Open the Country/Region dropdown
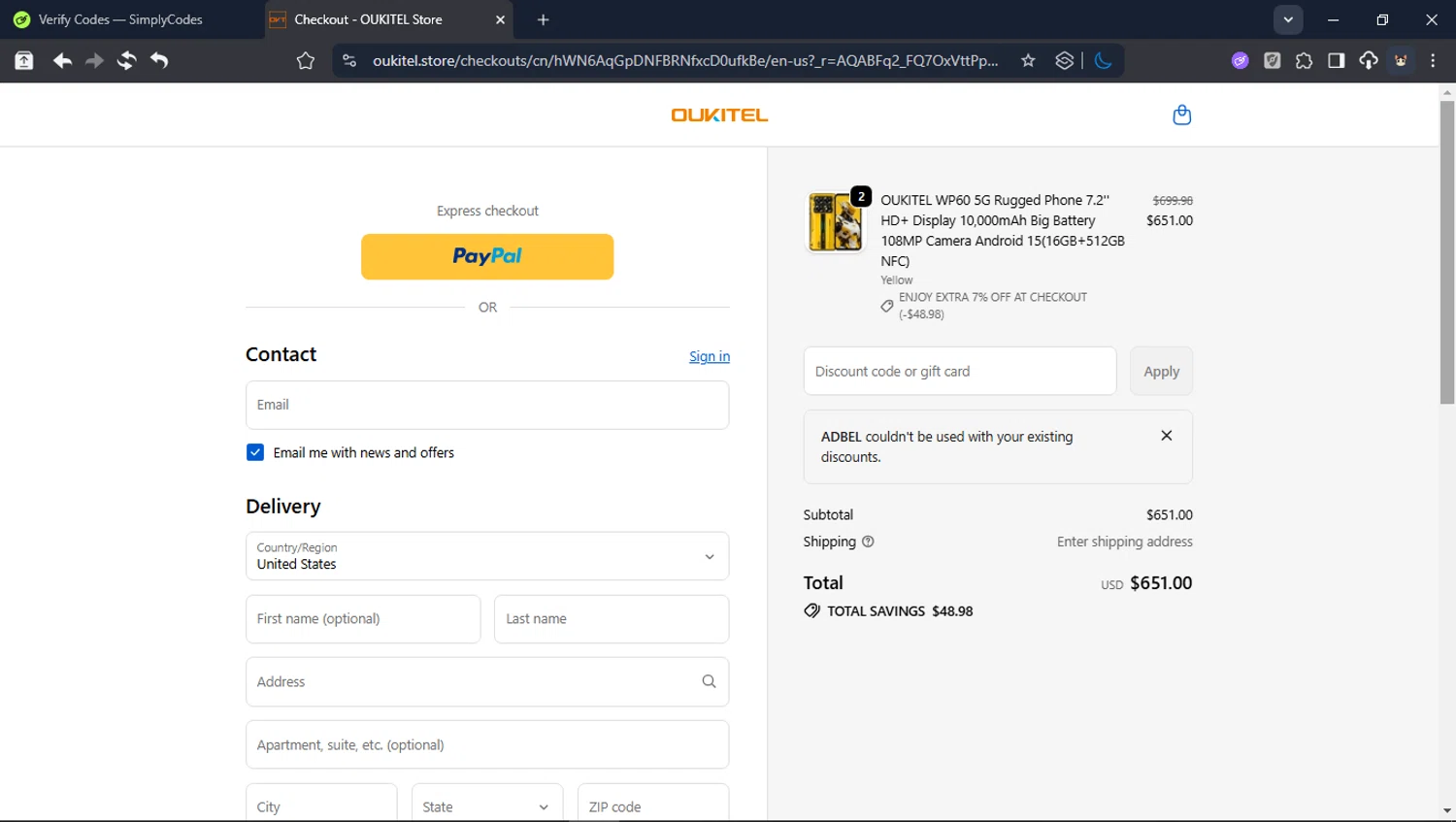 tap(487, 556)
